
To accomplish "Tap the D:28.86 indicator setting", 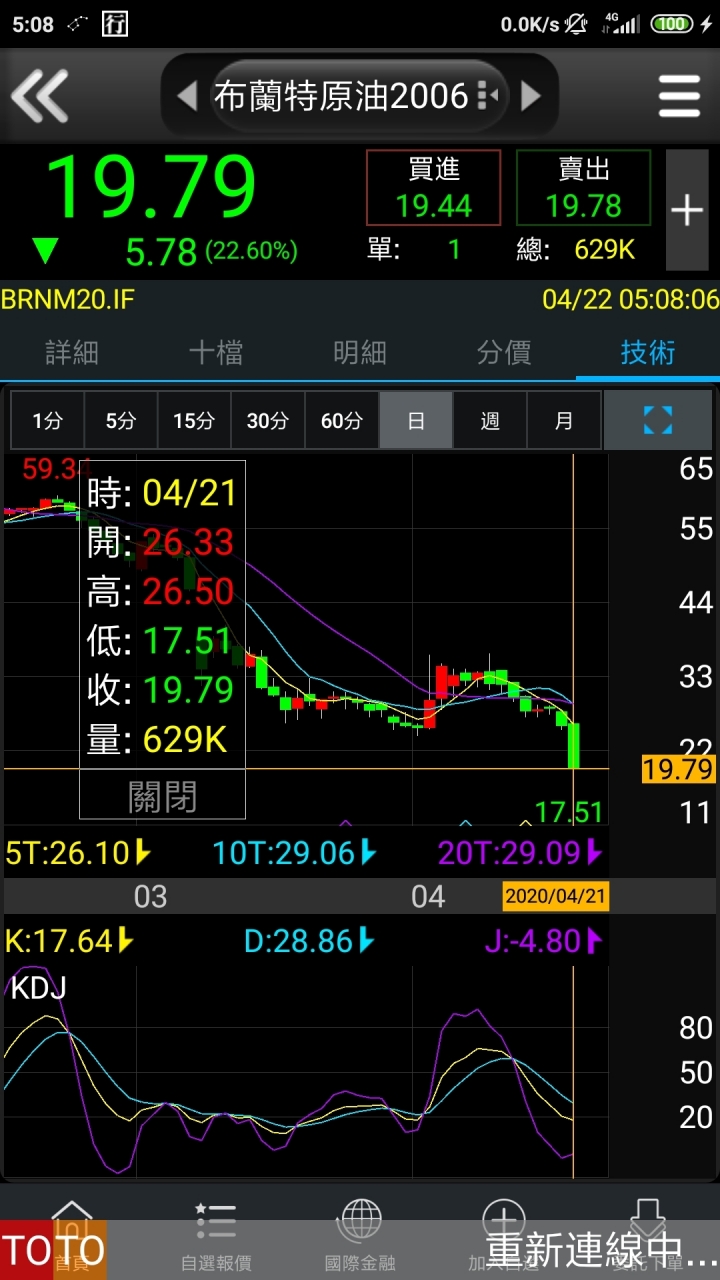I will (309, 941).
